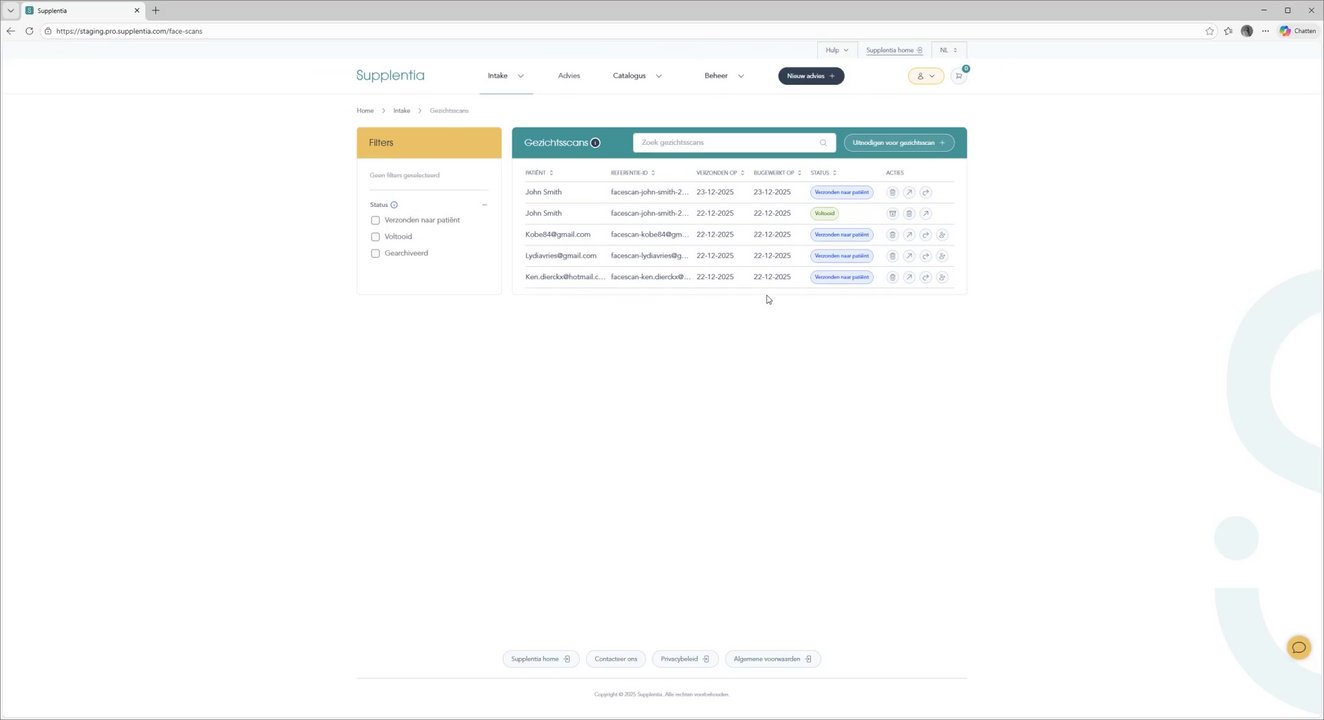
Task: Delete the Ken.dierckx@hotmail facescan
Action: 892,277
